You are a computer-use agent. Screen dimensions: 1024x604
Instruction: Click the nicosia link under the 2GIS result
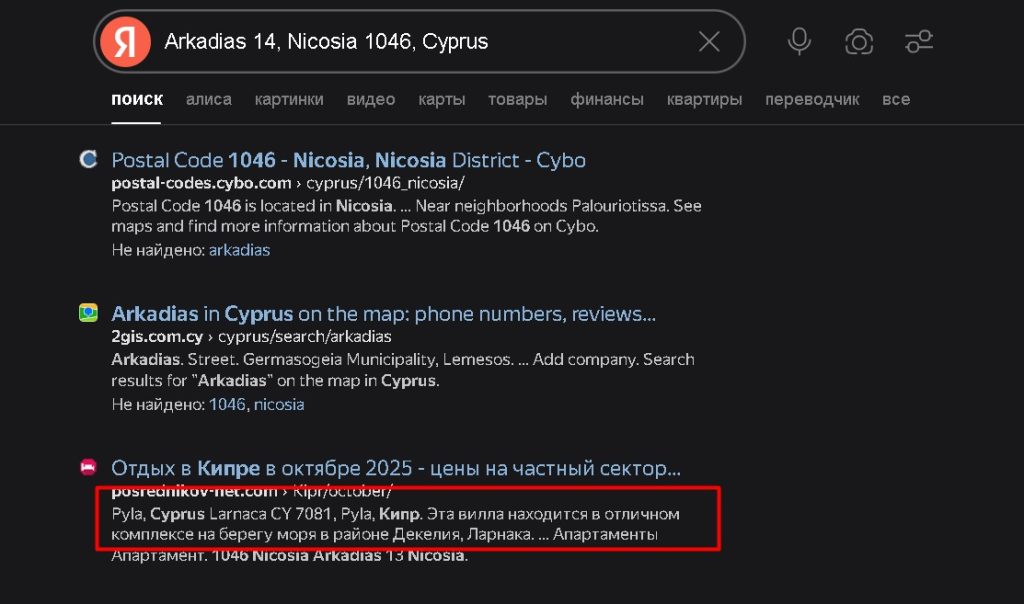pos(279,404)
